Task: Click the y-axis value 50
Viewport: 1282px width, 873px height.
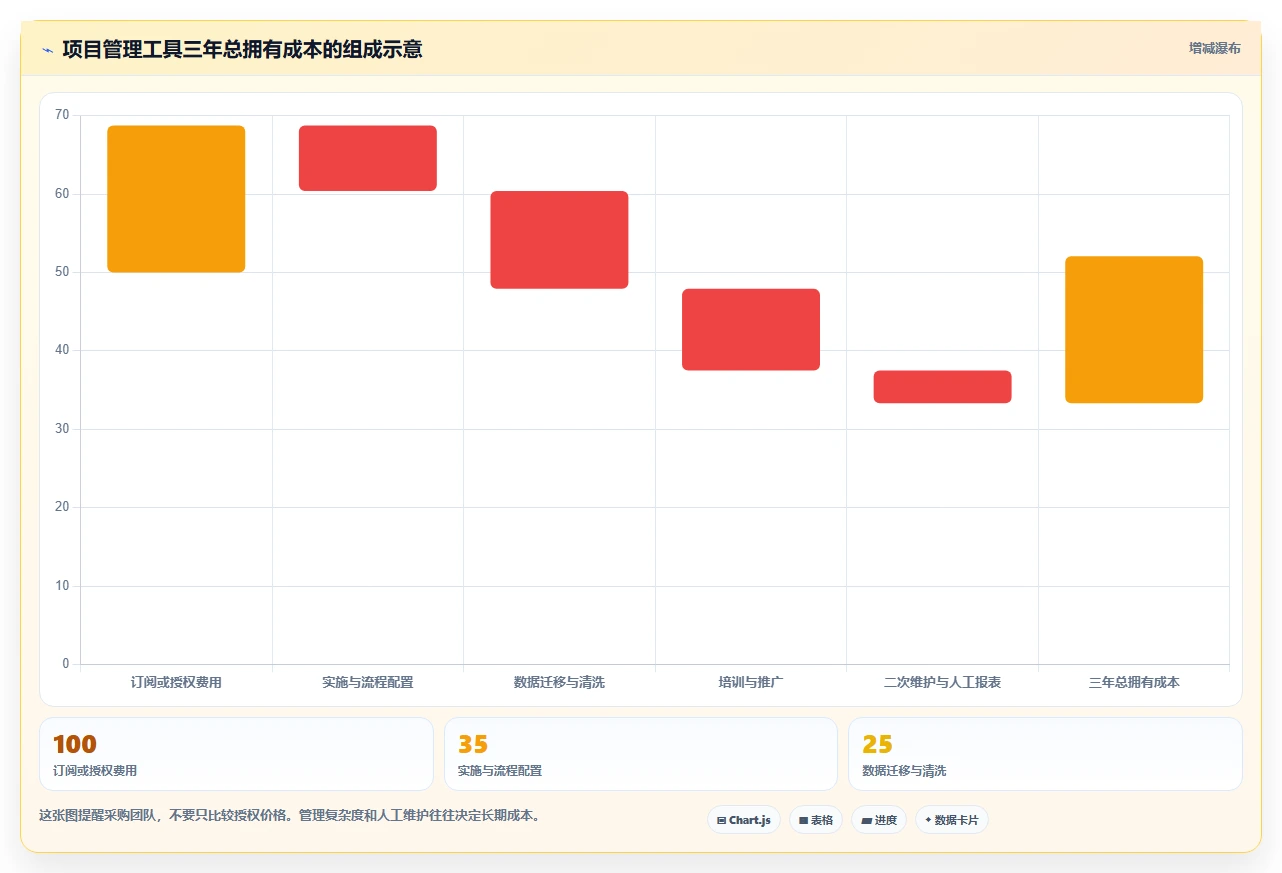Action: [62, 272]
